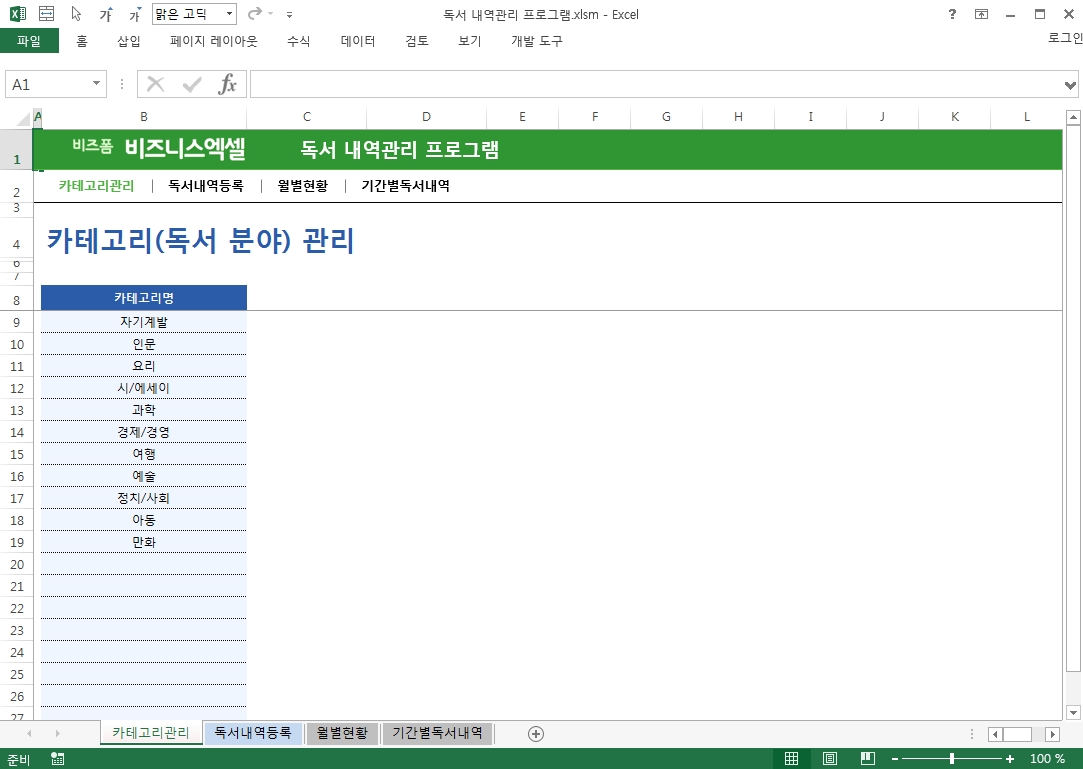Click vertical scrollbar up arrow
1083x769 pixels.
(x=1073, y=118)
